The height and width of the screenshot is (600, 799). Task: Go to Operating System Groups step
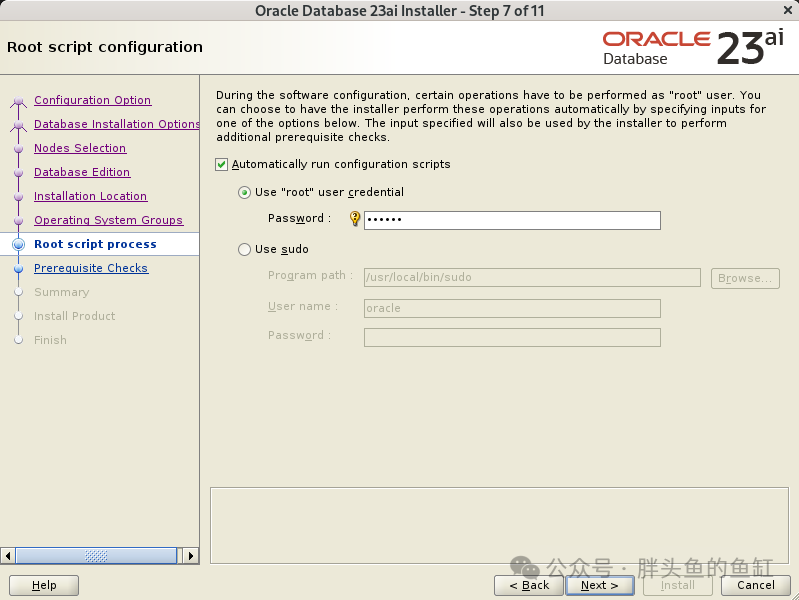(109, 220)
